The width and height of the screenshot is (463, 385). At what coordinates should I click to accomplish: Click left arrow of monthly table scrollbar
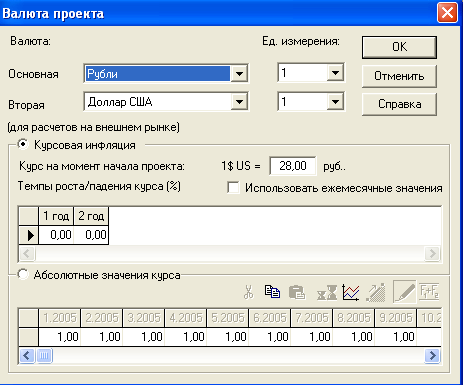point(27,355)
